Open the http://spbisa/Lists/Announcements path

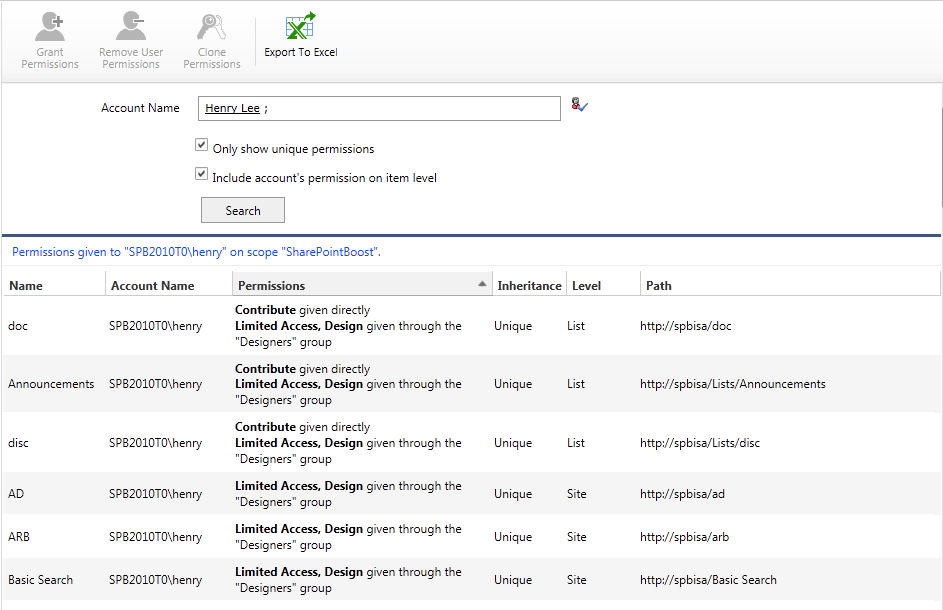(x=732, y=384)
